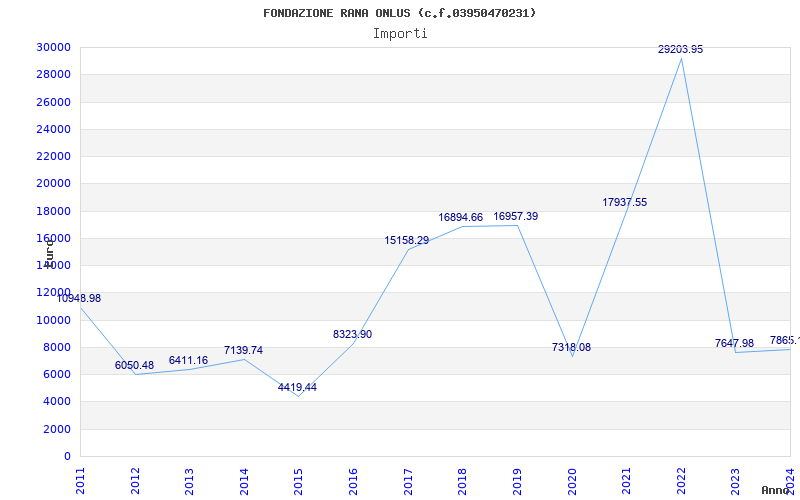Click the 7647.98 label for 2023
Image resolution: width=800 pixels, height=500 pixels.
coord(734,344)
